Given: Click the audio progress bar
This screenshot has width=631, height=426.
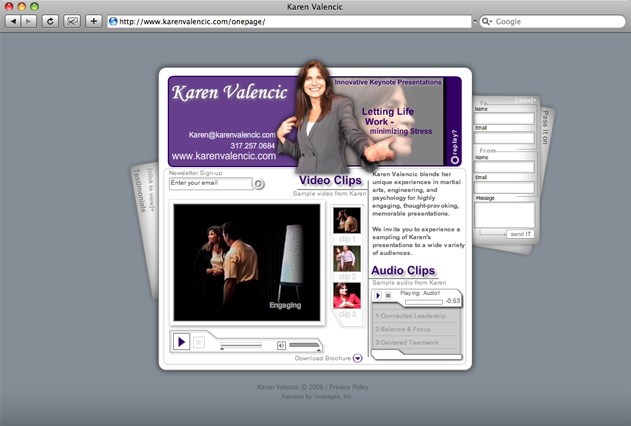Looking at the screenshot, I should pyautogui.click(x=424, y=302).
